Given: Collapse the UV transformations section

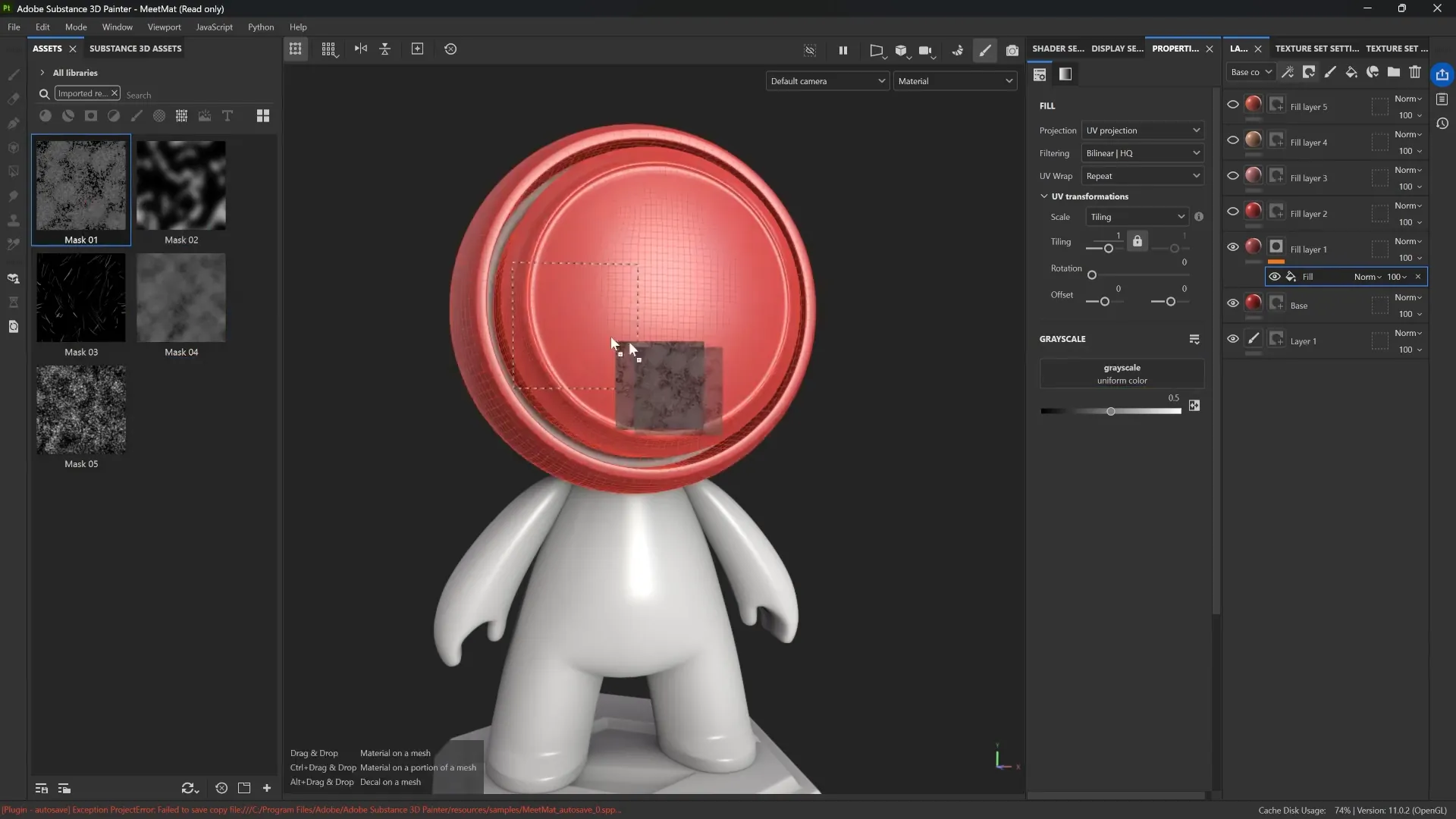Looking at the screenshot, I should [1044, 196].
